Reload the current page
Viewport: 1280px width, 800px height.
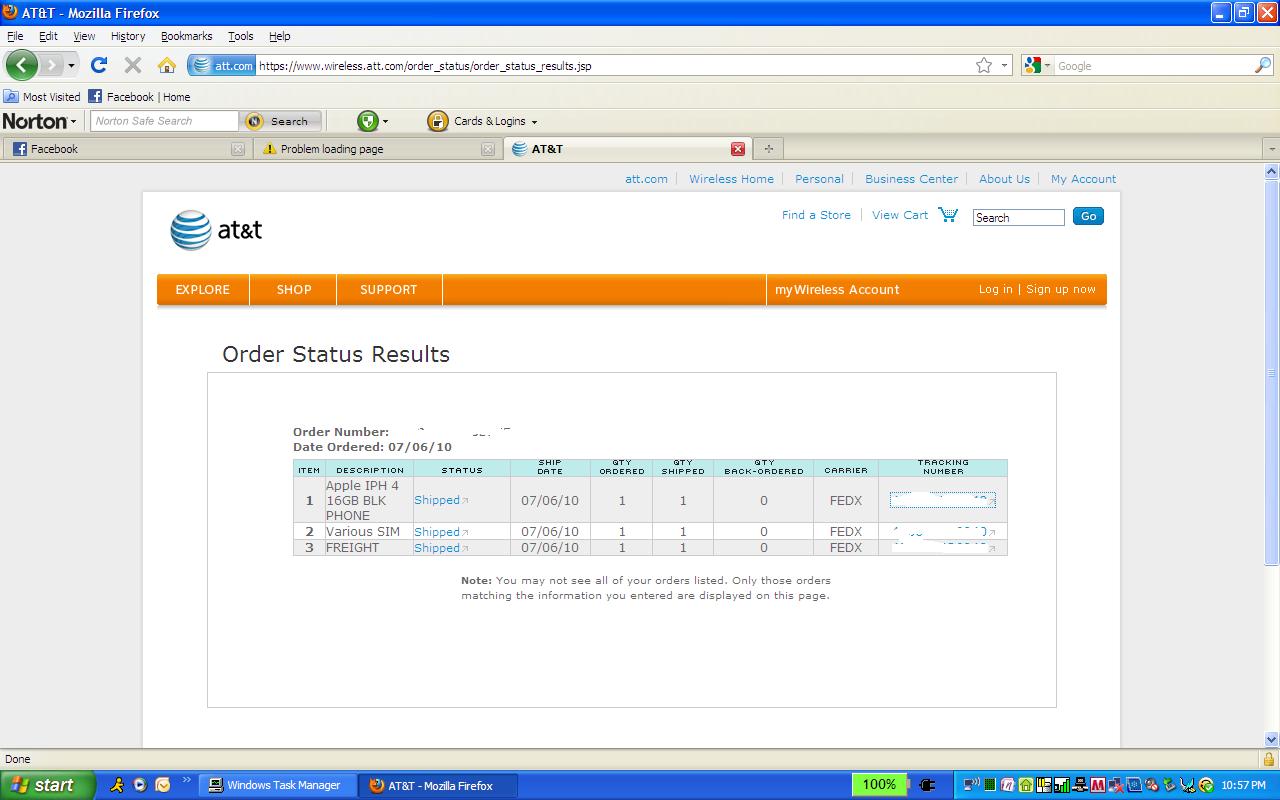[98, 65]
